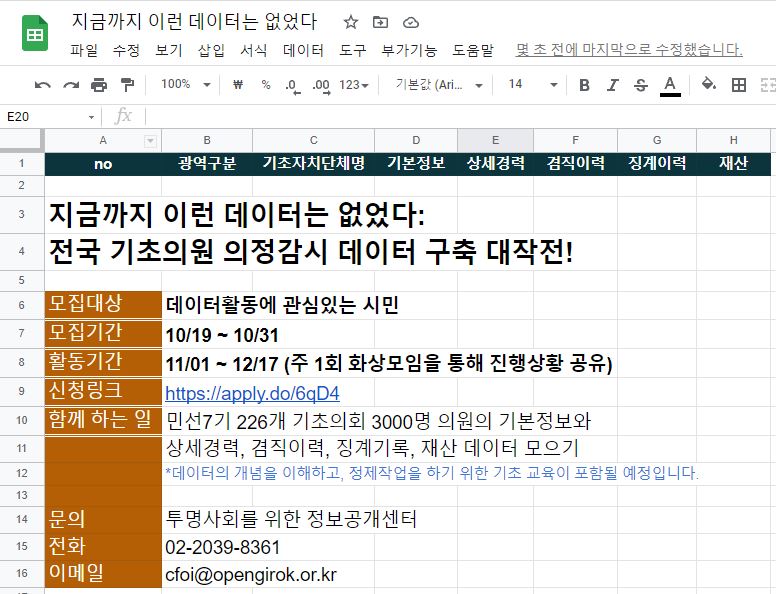776x594 pixels.
Task: Select the cfoi@opengirok.or.kr email cell
Action: point(267,574)
